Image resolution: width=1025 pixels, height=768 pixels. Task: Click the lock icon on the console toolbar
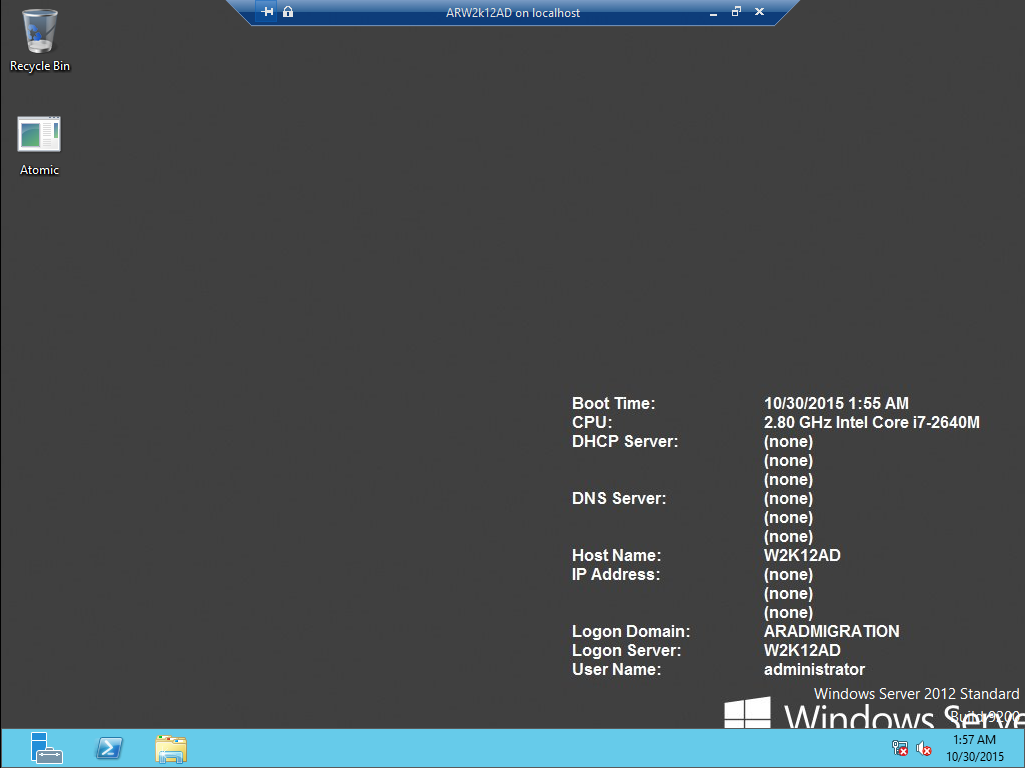287,12
